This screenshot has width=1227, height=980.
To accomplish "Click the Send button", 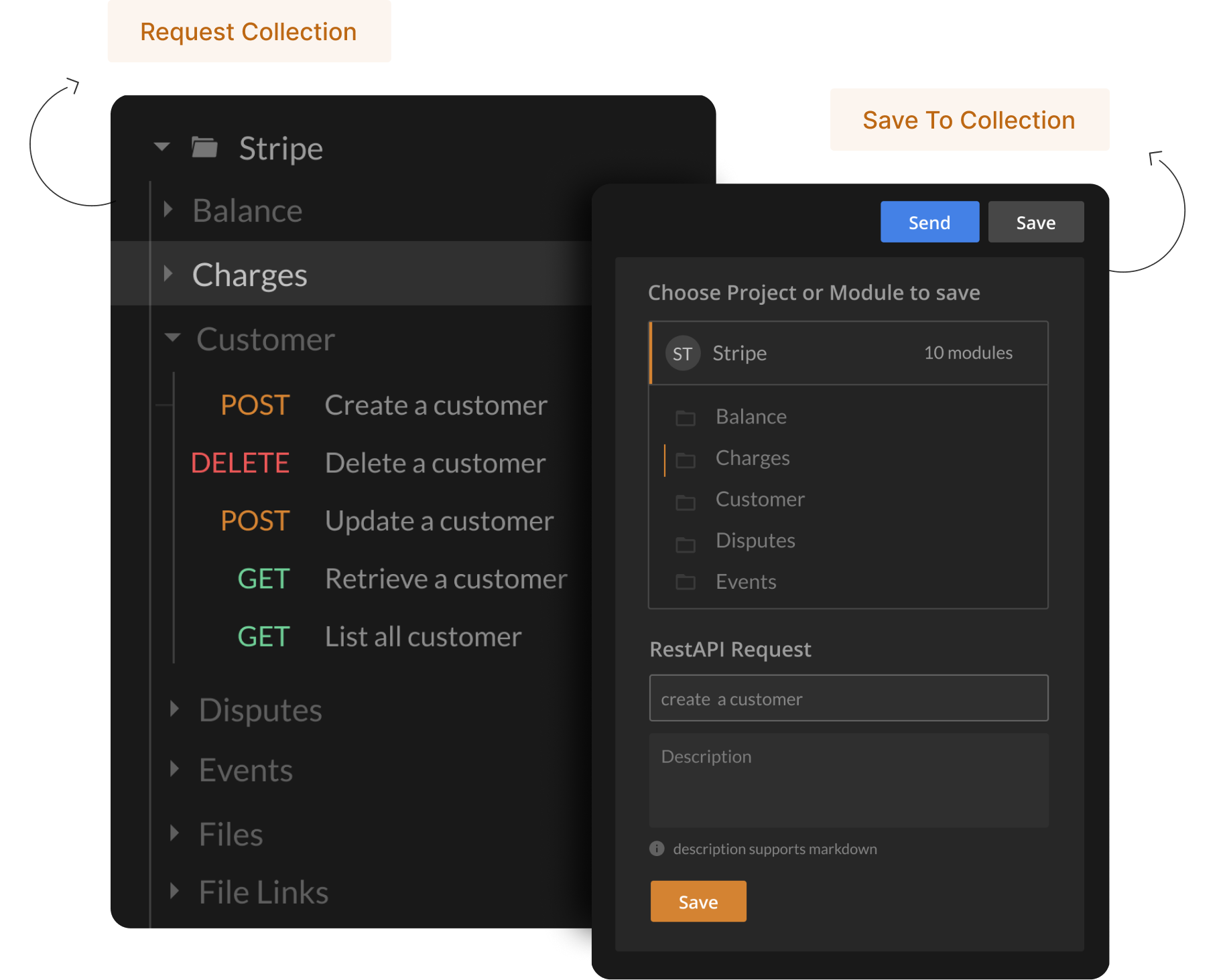I will click(929, 222).
